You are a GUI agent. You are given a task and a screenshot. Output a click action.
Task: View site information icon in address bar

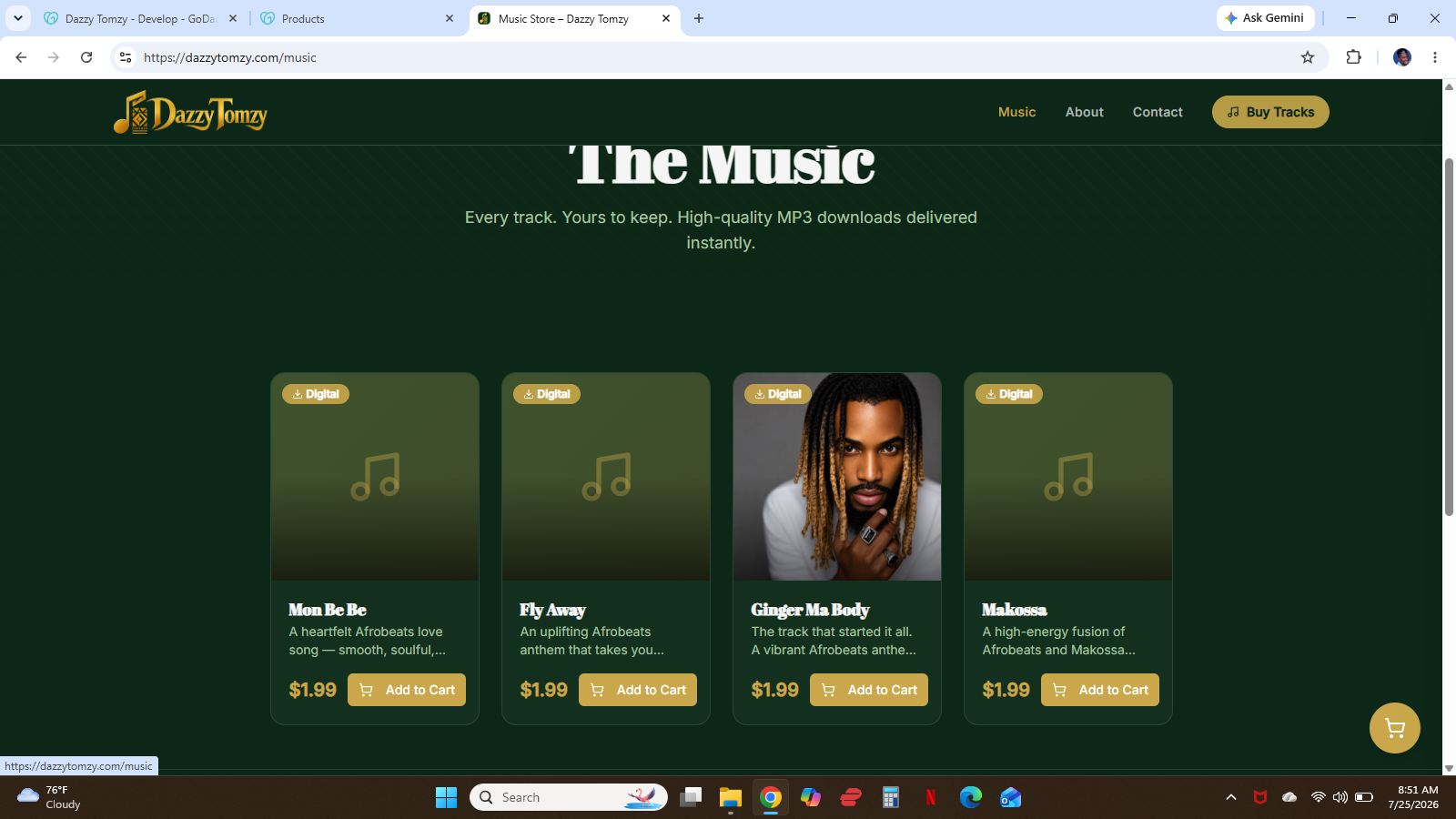tap(126, 57)
